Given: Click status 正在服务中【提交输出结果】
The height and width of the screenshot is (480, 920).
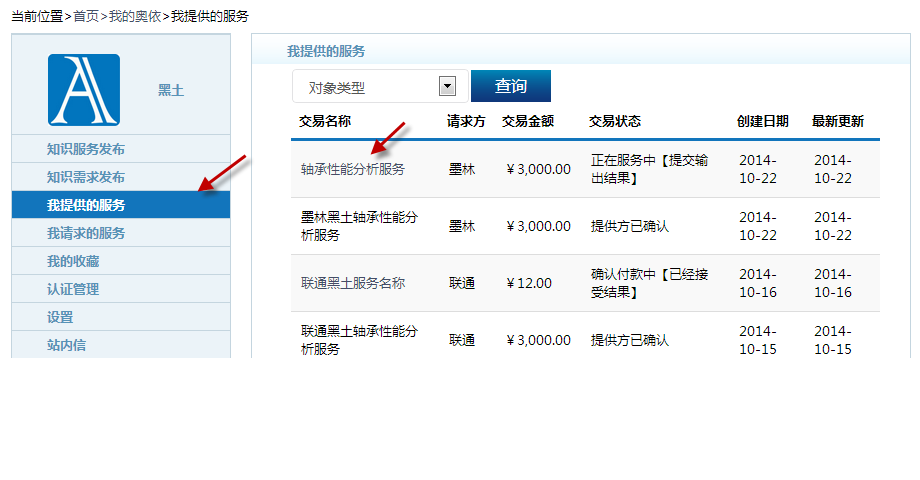Looking at the screenshot, I should tap(650, 169).
